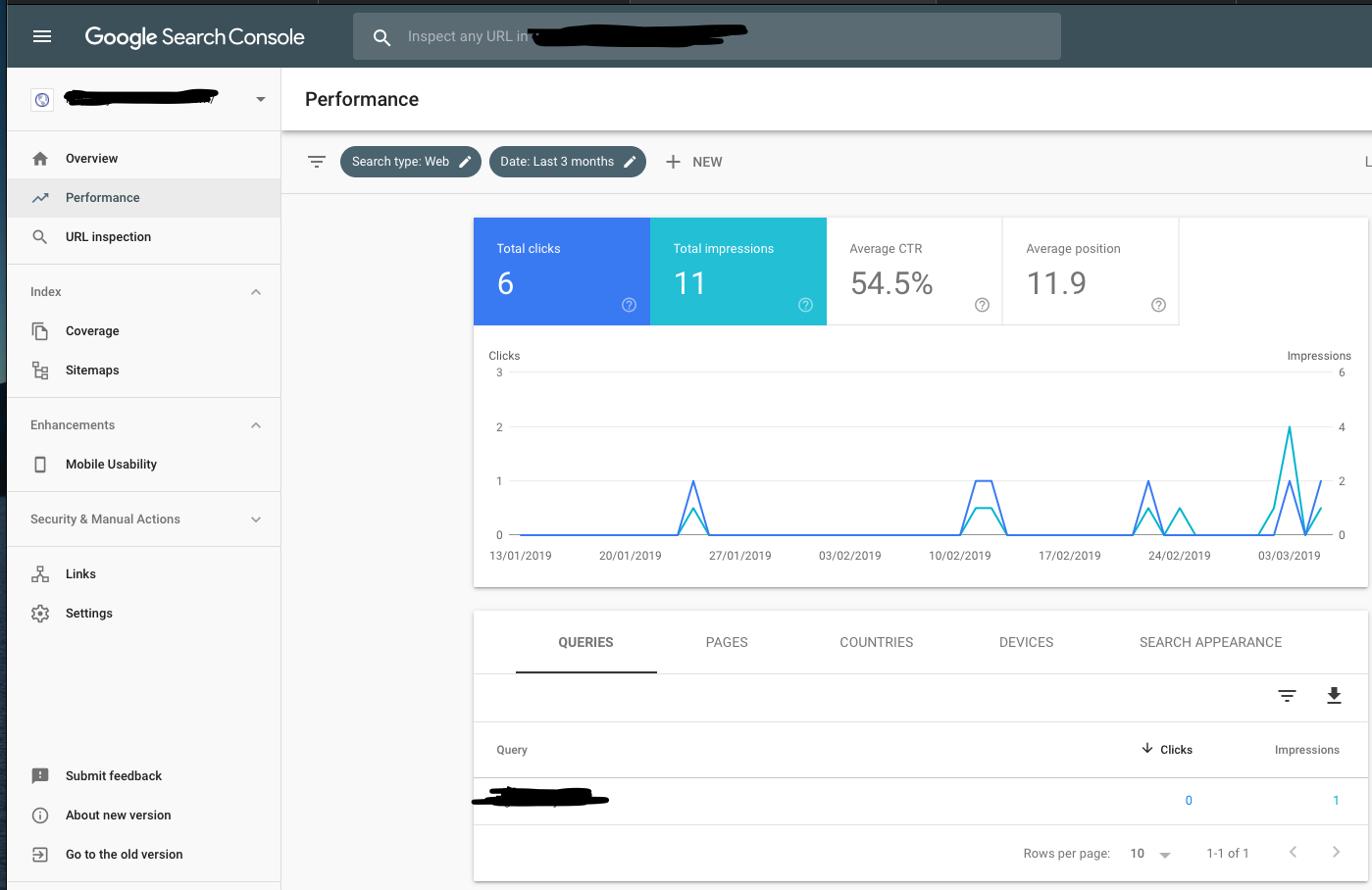Switch to the SEARCH APPEARANCE tab
This screenshot has width=1372, height=890.
tap(1210, 643)
